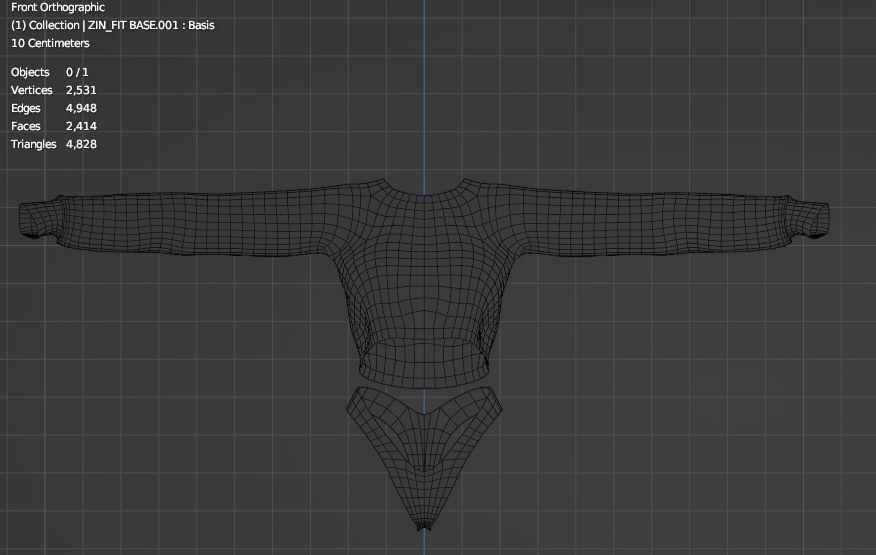Screen dimensions: 876x555
Task: Click the "ZIN_FIT BASE.001 : Basis" collection text
Action: 151,25
